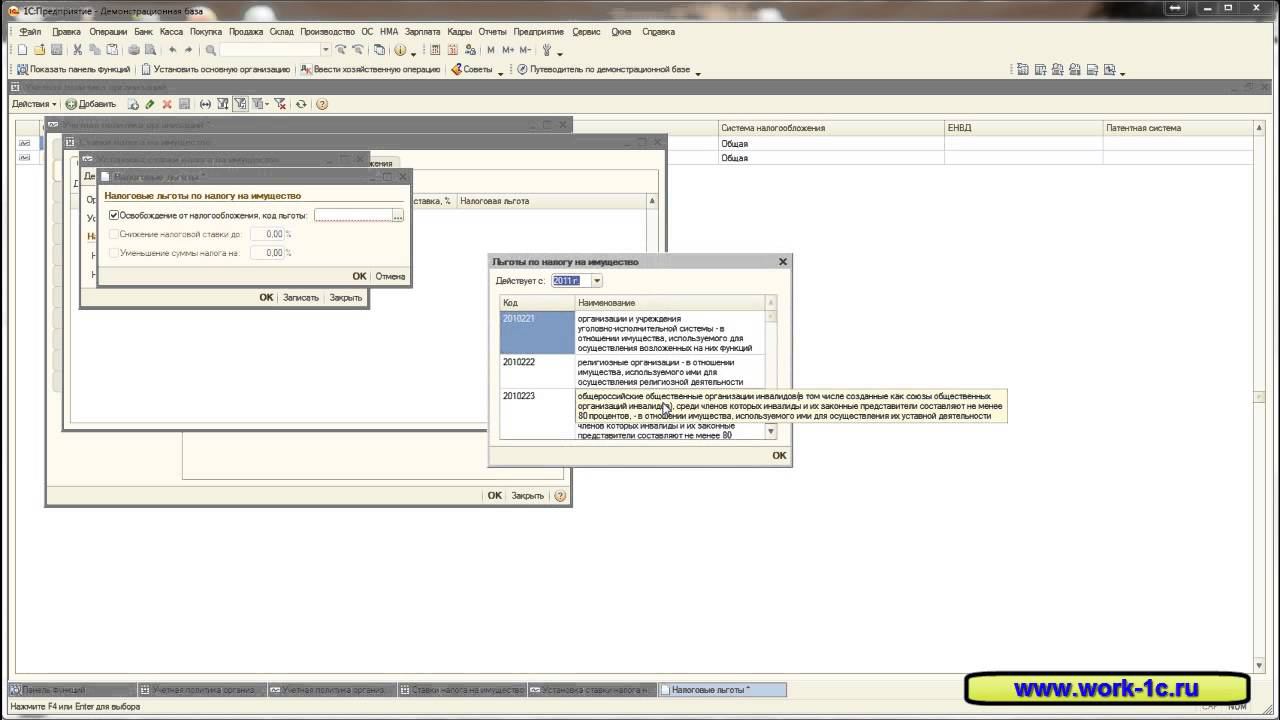This screenshot has width=1280, height=720.
Task: Click the Наименование column header
Action: [670, 303]
